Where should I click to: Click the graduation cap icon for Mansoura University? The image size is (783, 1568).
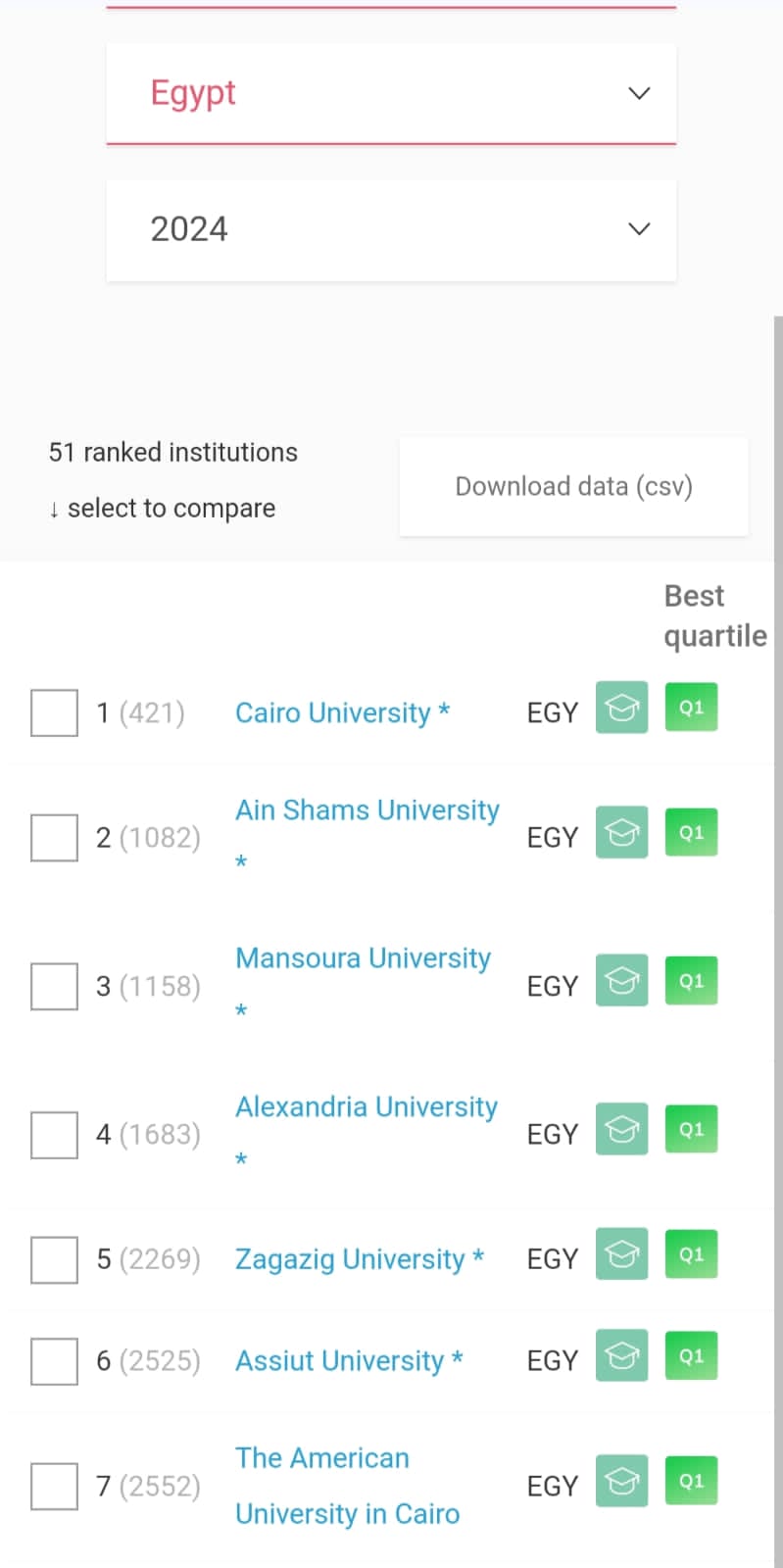(x=621, y=980)
